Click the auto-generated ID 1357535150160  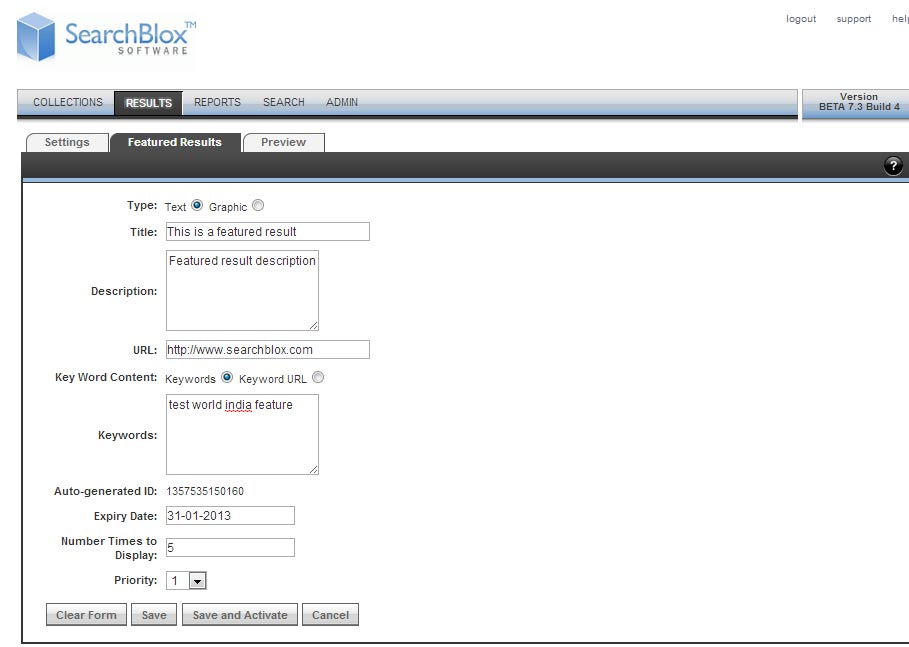(x=205, y=491)
